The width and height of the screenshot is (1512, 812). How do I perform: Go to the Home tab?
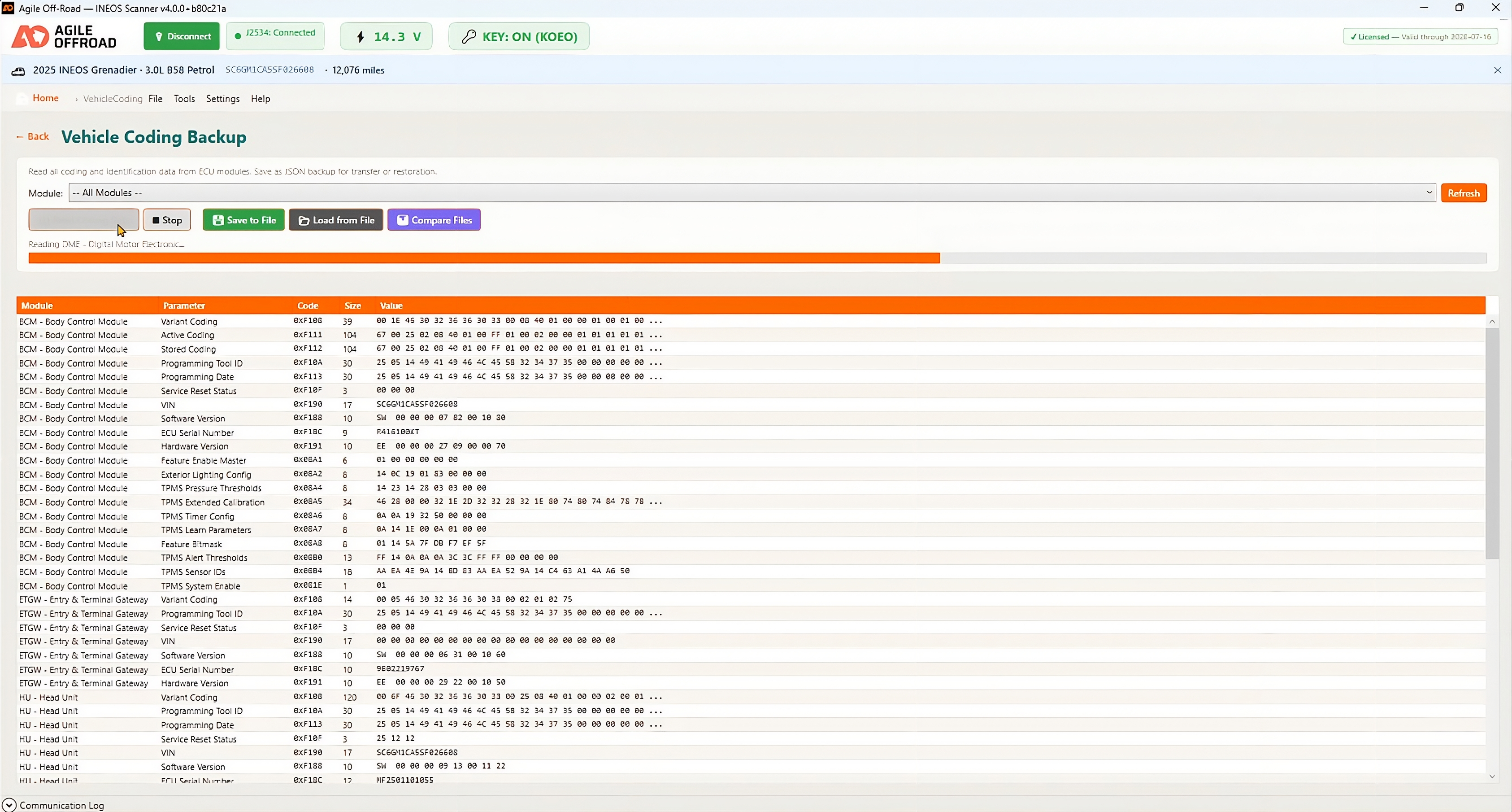pos(46,98)
